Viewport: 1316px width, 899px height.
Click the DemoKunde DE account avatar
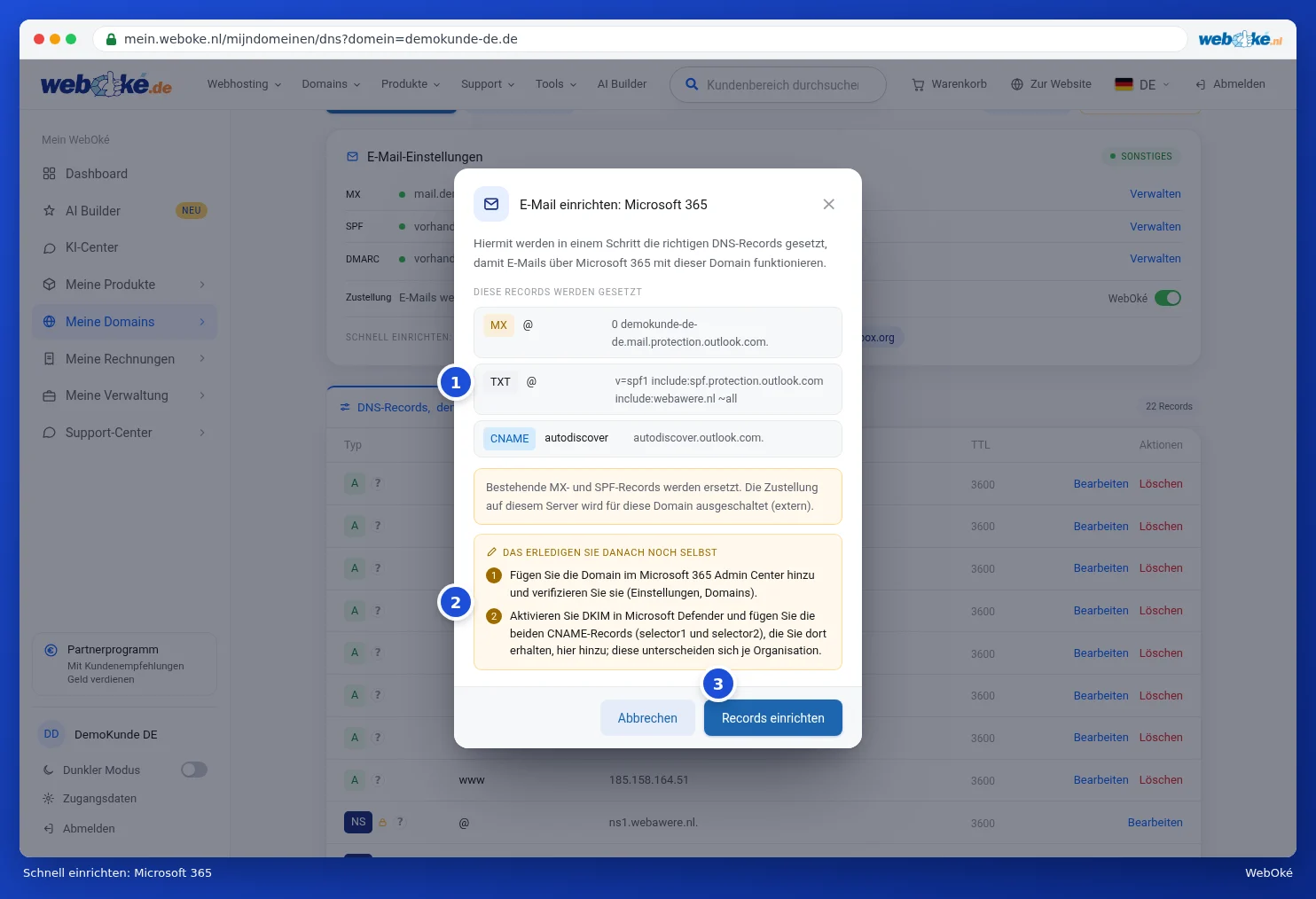pos(51,734)
